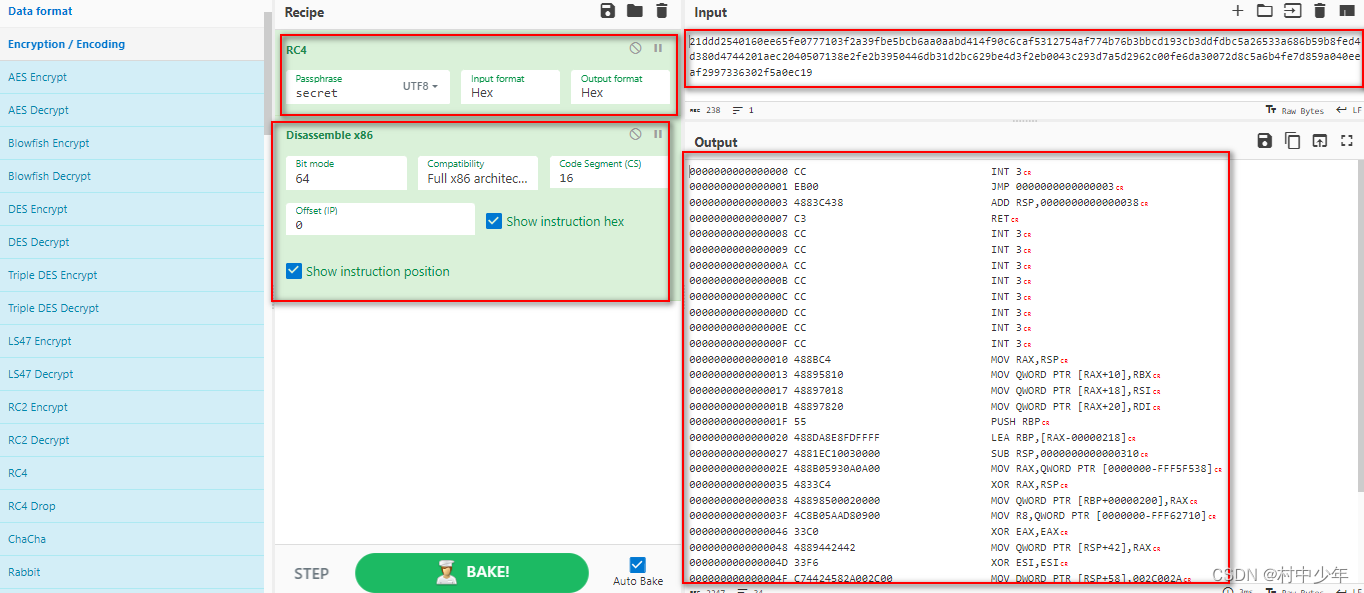Clear input and output trash icon
This screenshot has height=593, width=1364.
click(x=1319, y=11)
